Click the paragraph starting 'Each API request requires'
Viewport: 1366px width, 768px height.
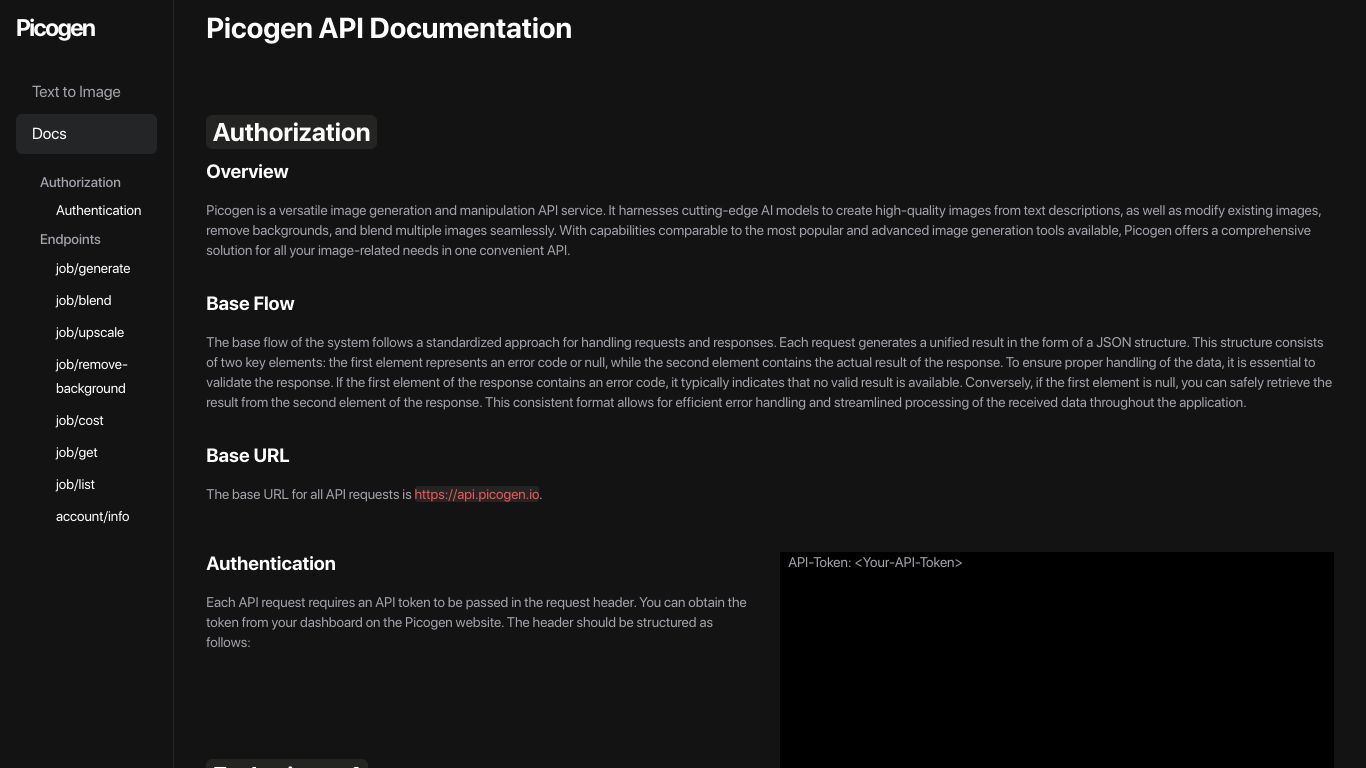point(476,622)
